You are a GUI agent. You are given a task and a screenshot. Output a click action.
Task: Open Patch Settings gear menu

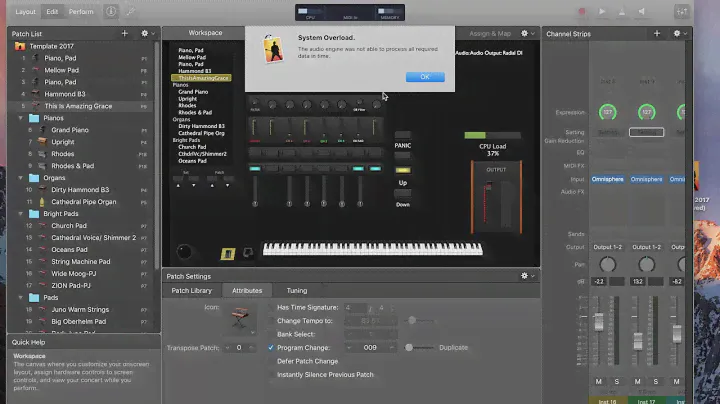[524, 276]
